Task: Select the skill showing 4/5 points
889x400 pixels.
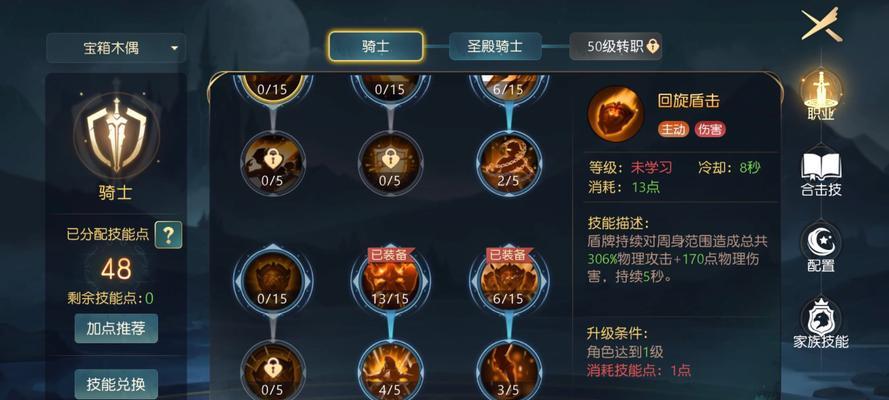Action: 390,371
